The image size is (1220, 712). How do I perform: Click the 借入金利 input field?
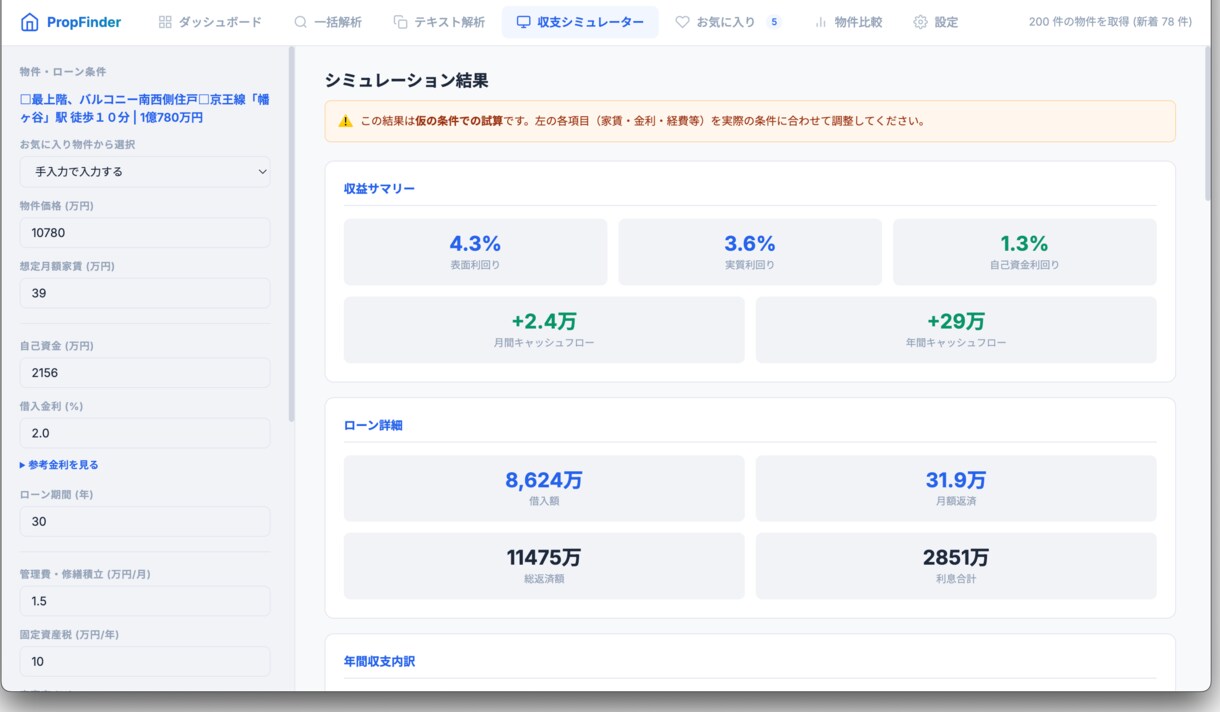tap(145, 433)
